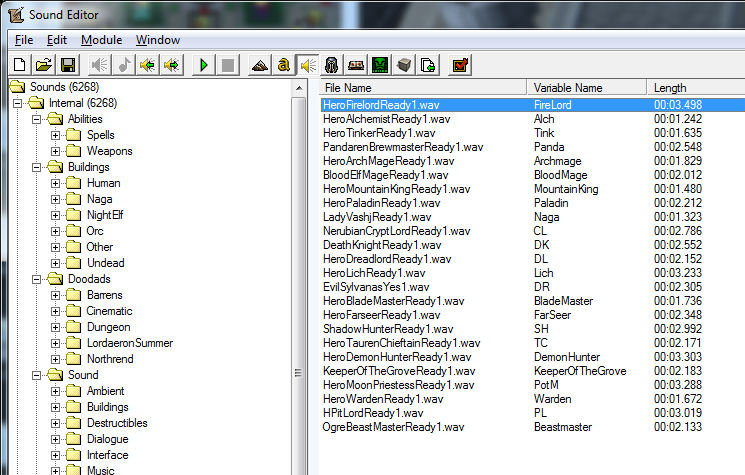Play the selected sound with the green triangle
Viewport: 745px width, 475px height.
(x=204, y=65)
